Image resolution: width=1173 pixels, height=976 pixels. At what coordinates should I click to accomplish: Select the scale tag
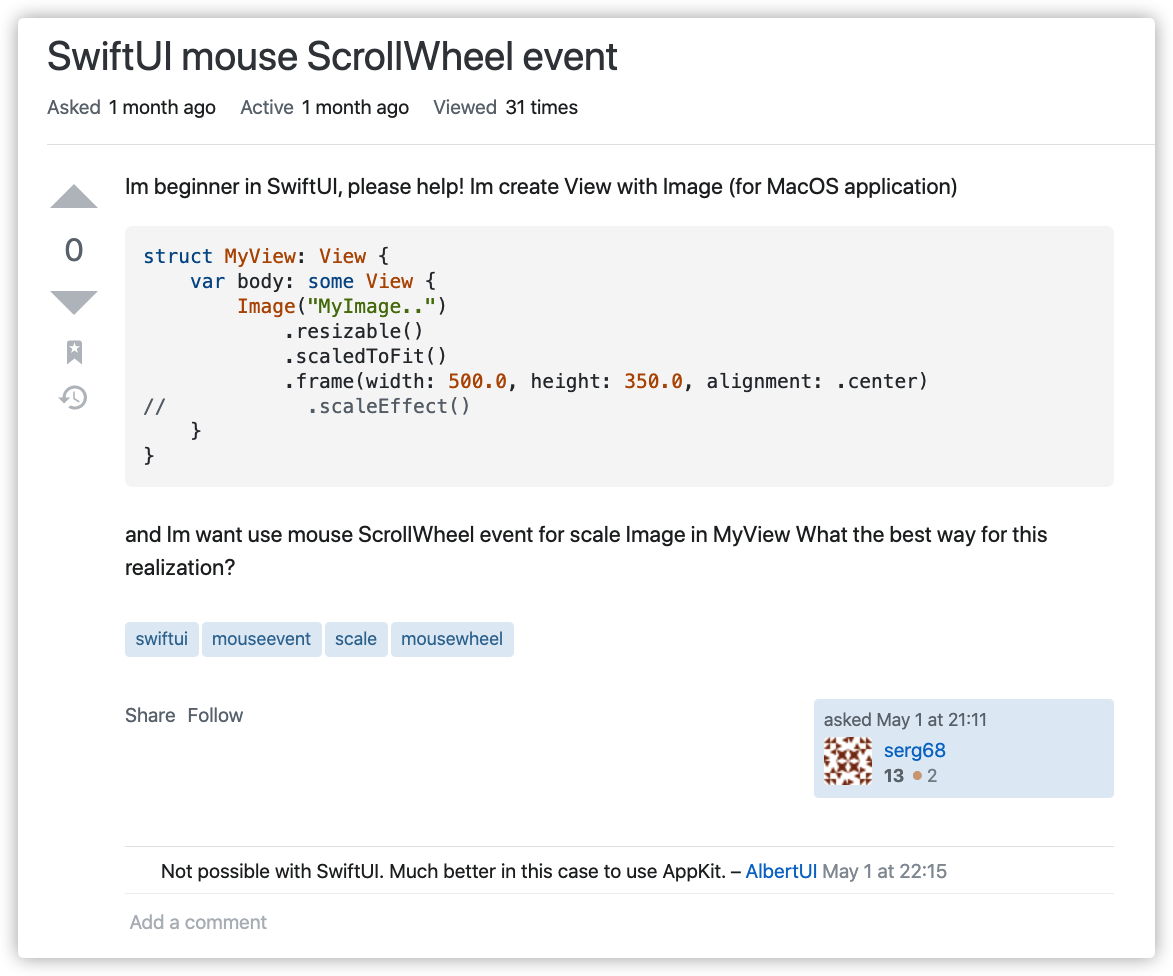click(356, 639)
